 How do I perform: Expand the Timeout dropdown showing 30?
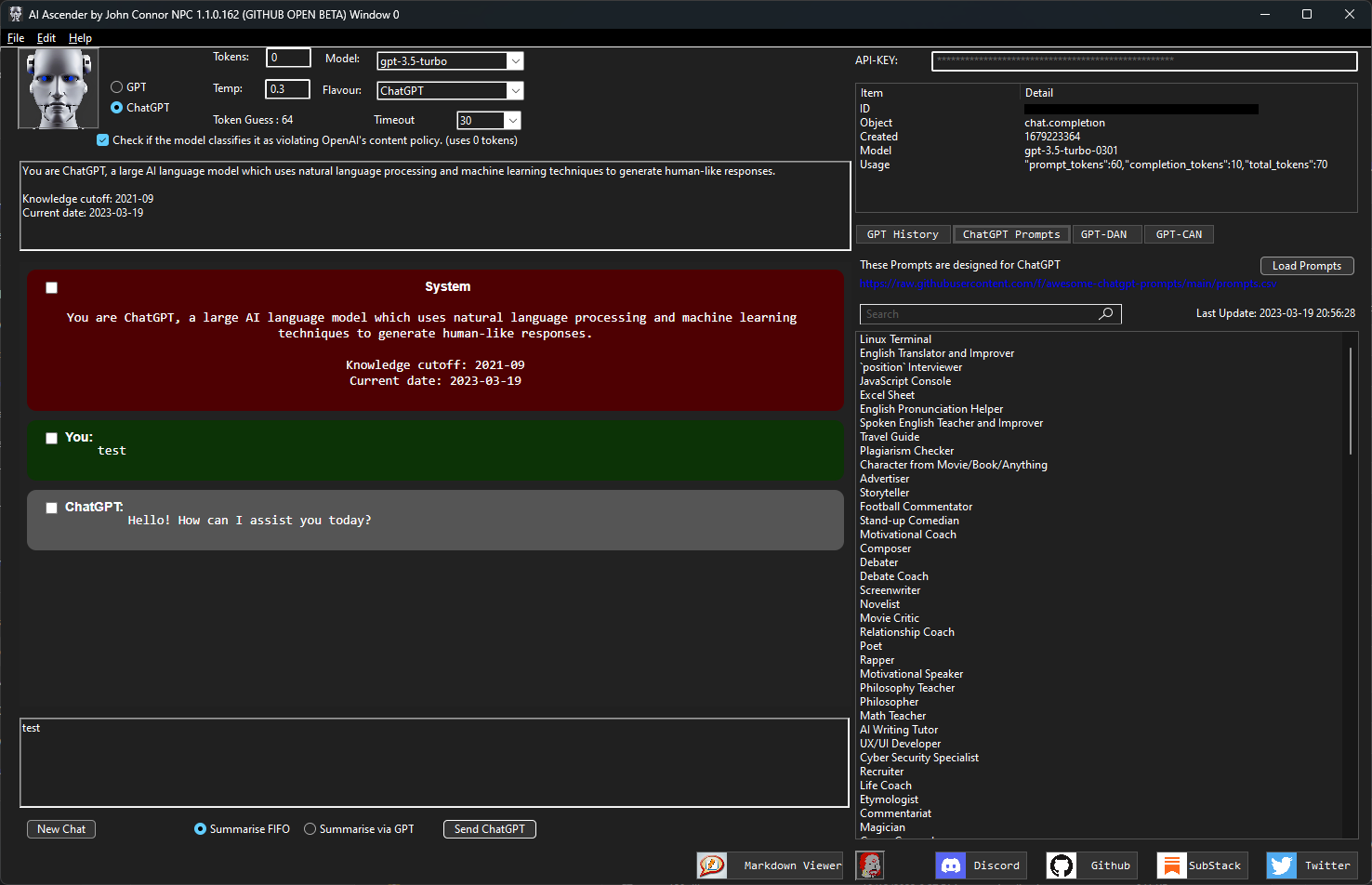click(x=511, y=120)
